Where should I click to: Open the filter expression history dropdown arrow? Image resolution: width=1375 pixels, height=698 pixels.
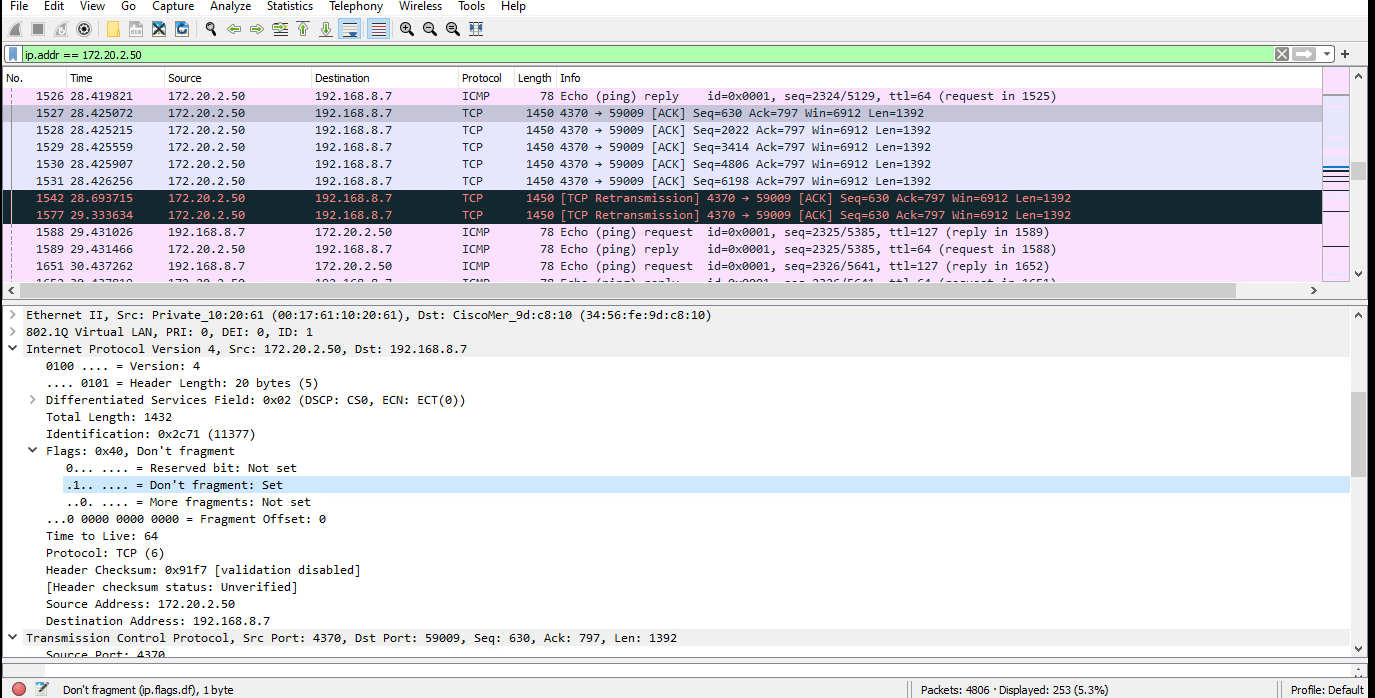click(x=1327, y=54)
